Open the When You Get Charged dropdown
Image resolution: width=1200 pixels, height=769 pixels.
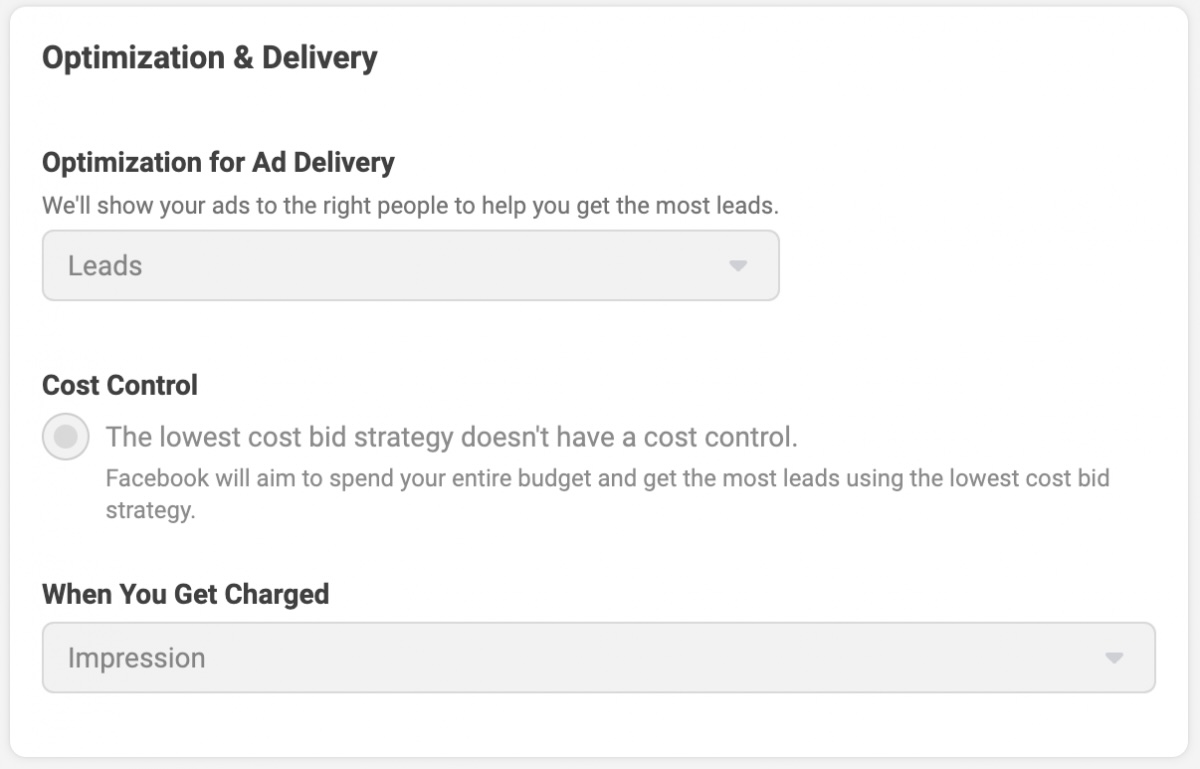pyautogui.click(x=600, y=657)
